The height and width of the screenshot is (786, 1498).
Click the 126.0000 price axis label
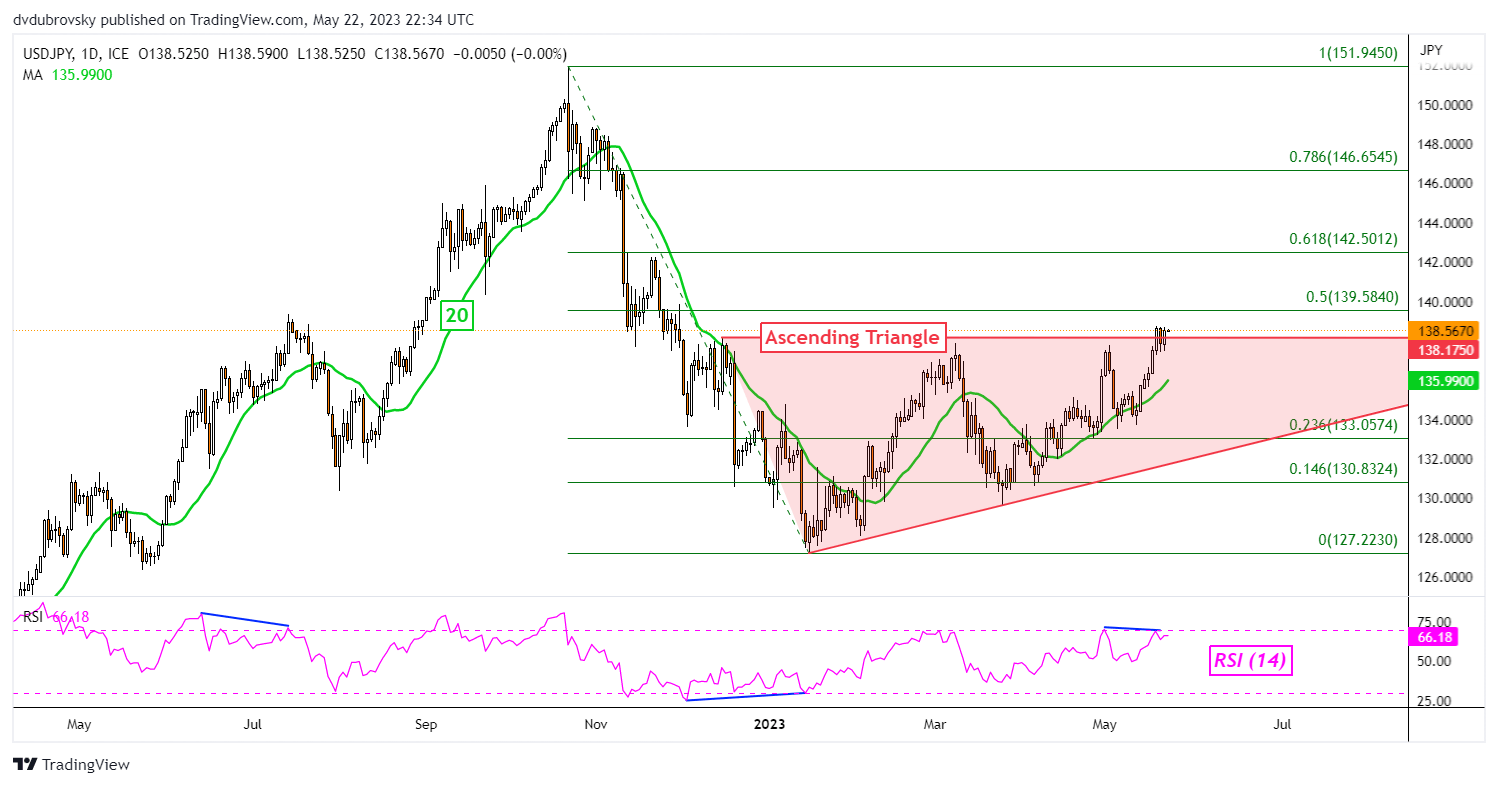[x=1443, y=577]
